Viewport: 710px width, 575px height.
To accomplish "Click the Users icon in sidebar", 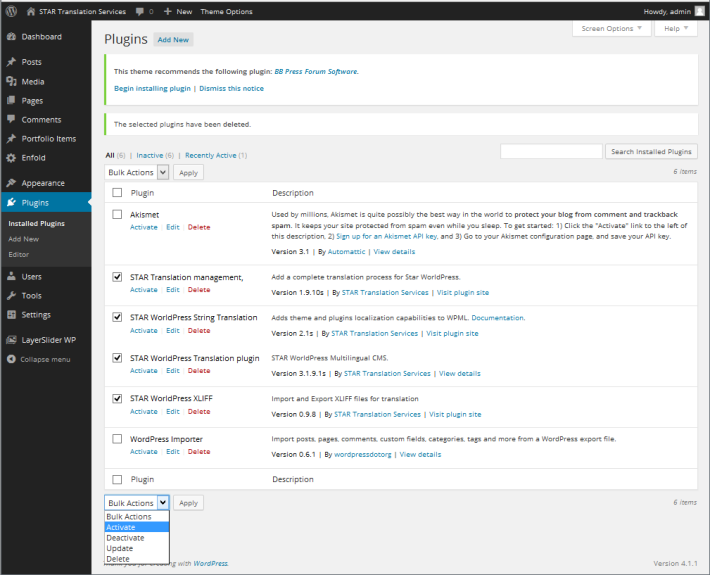I will click(x=11, y=276).
